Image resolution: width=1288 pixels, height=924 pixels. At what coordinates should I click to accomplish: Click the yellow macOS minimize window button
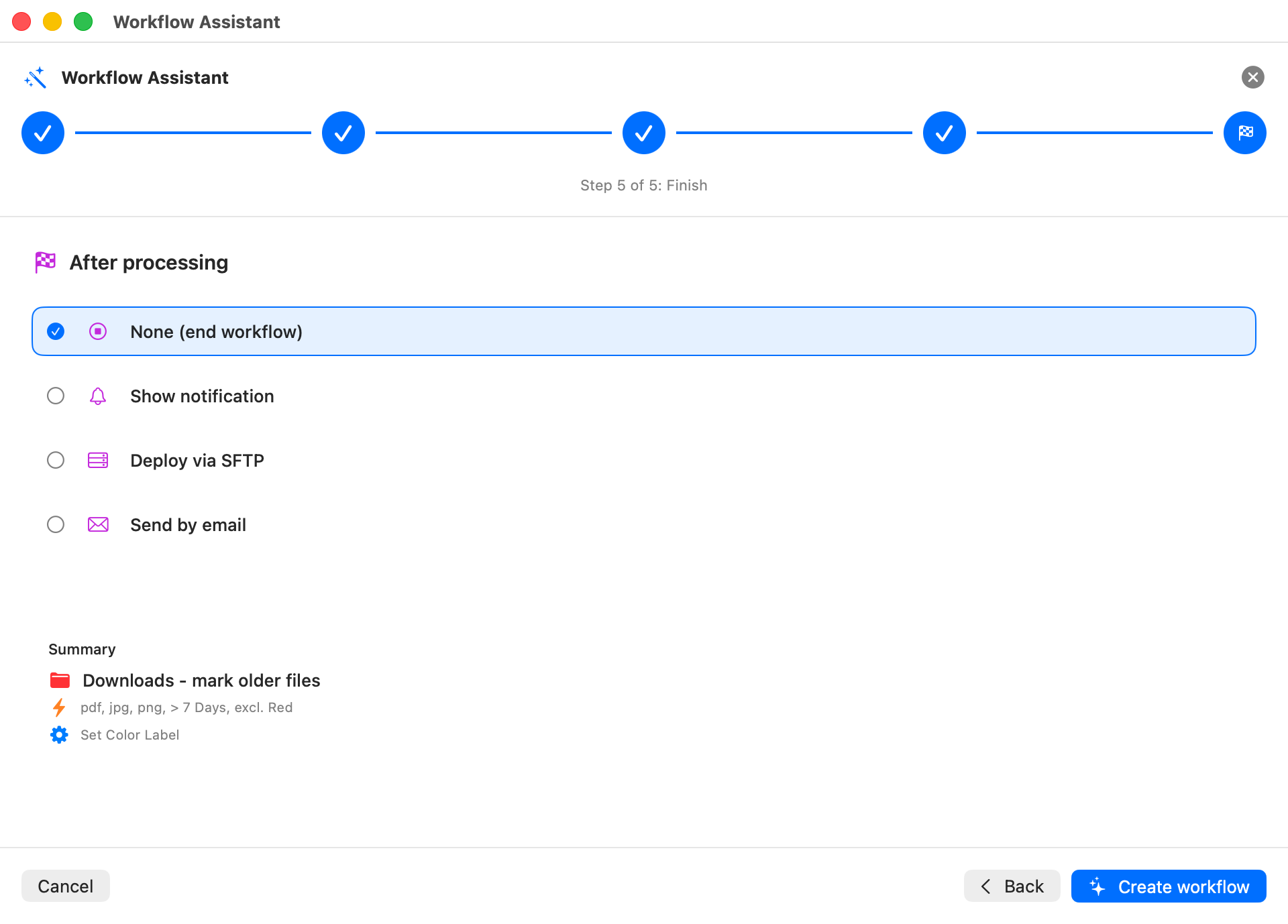[x=52, y=21]
